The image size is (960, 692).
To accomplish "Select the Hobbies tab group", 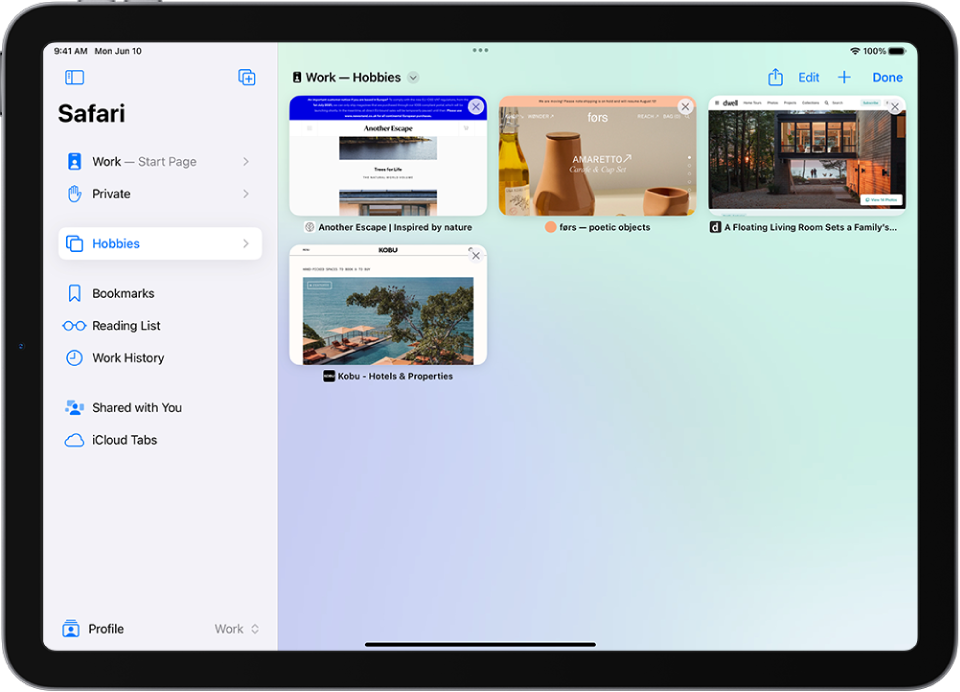I will (116, 243).
